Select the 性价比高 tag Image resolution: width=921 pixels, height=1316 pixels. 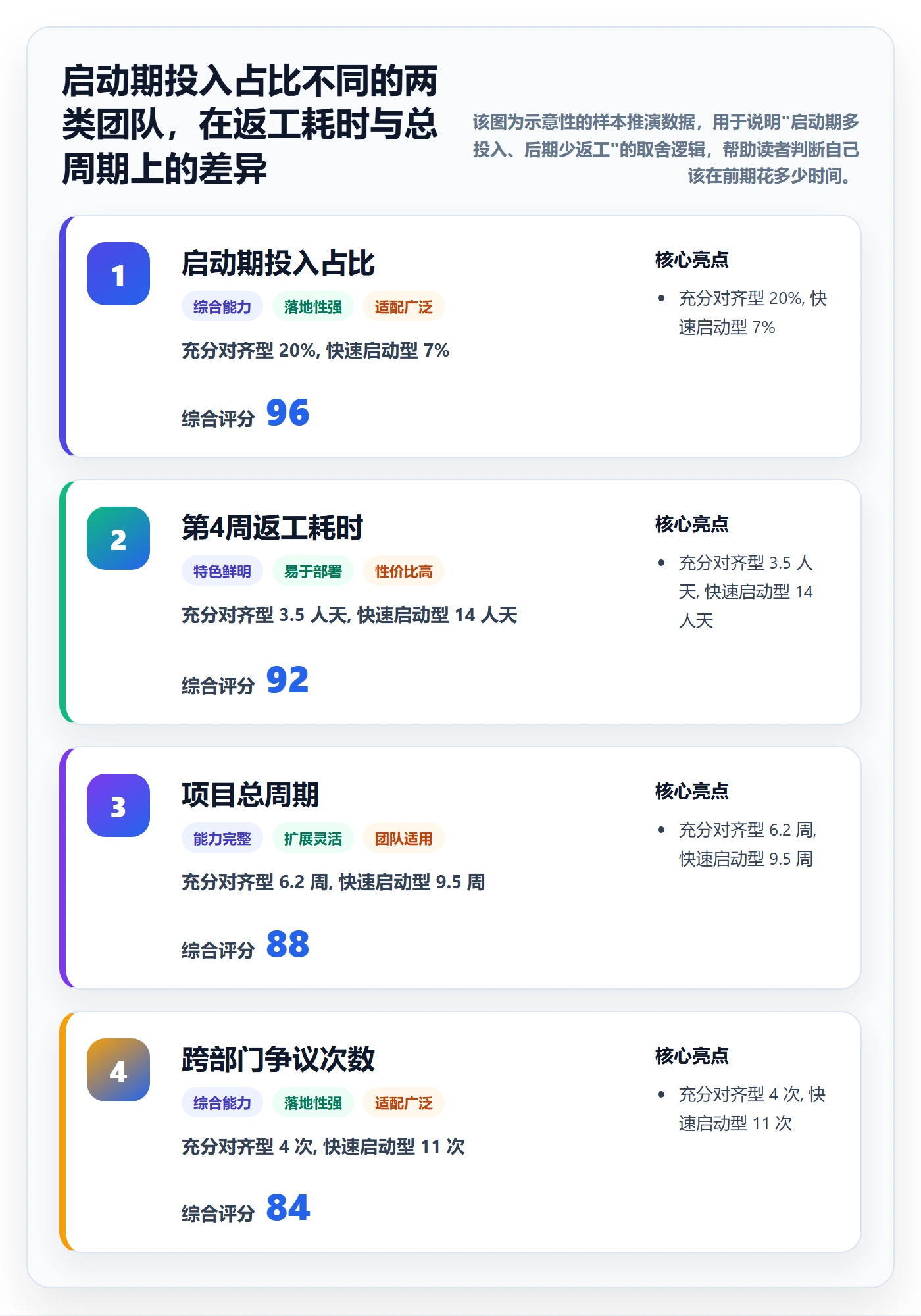(404, 571)
